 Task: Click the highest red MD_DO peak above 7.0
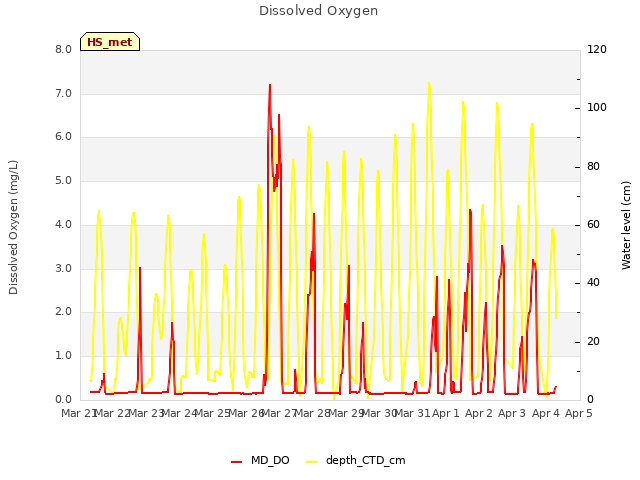point(270,85)
